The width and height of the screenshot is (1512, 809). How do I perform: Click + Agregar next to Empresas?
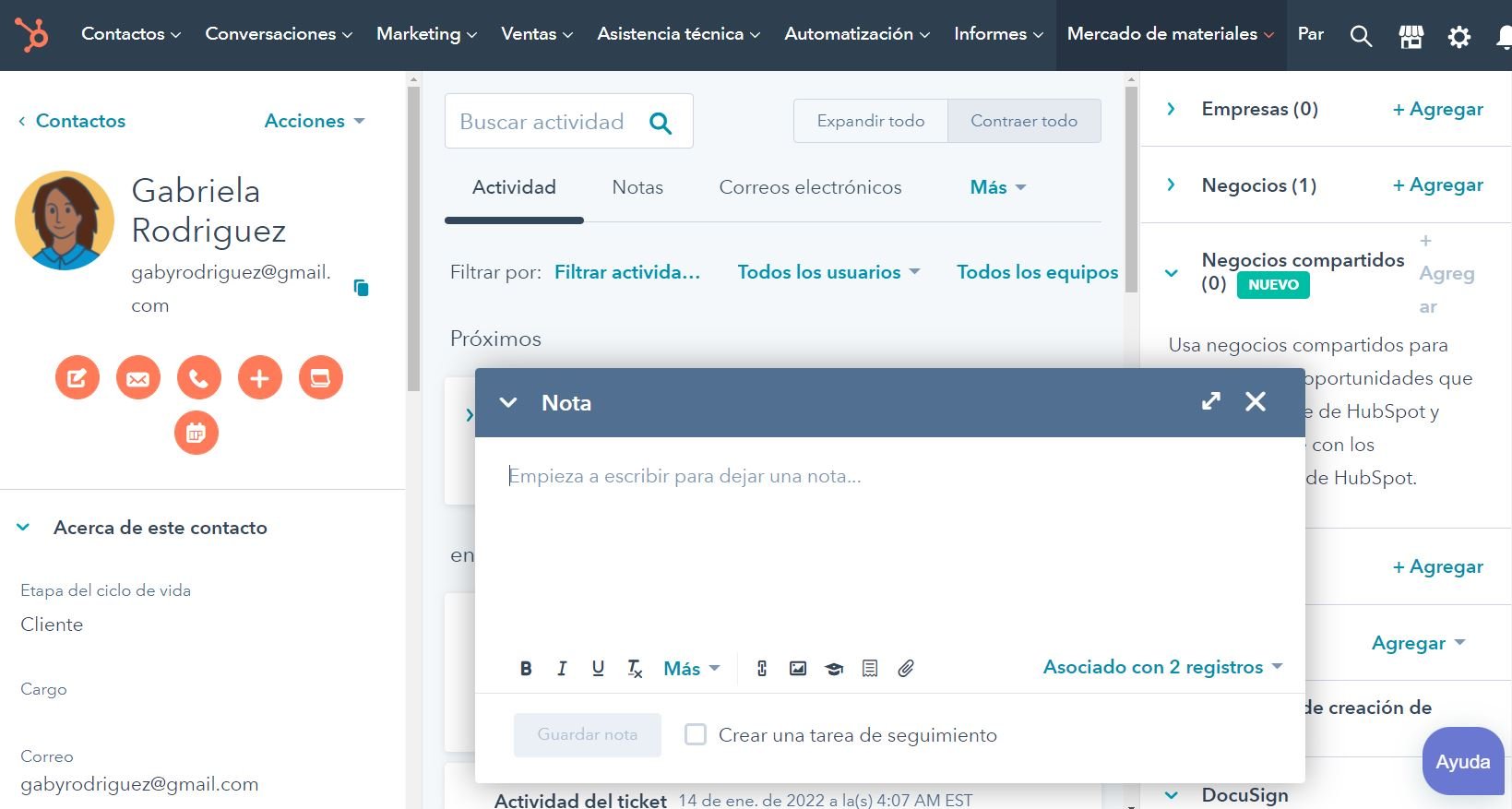pyautogui.click(x=1437, y=109)
